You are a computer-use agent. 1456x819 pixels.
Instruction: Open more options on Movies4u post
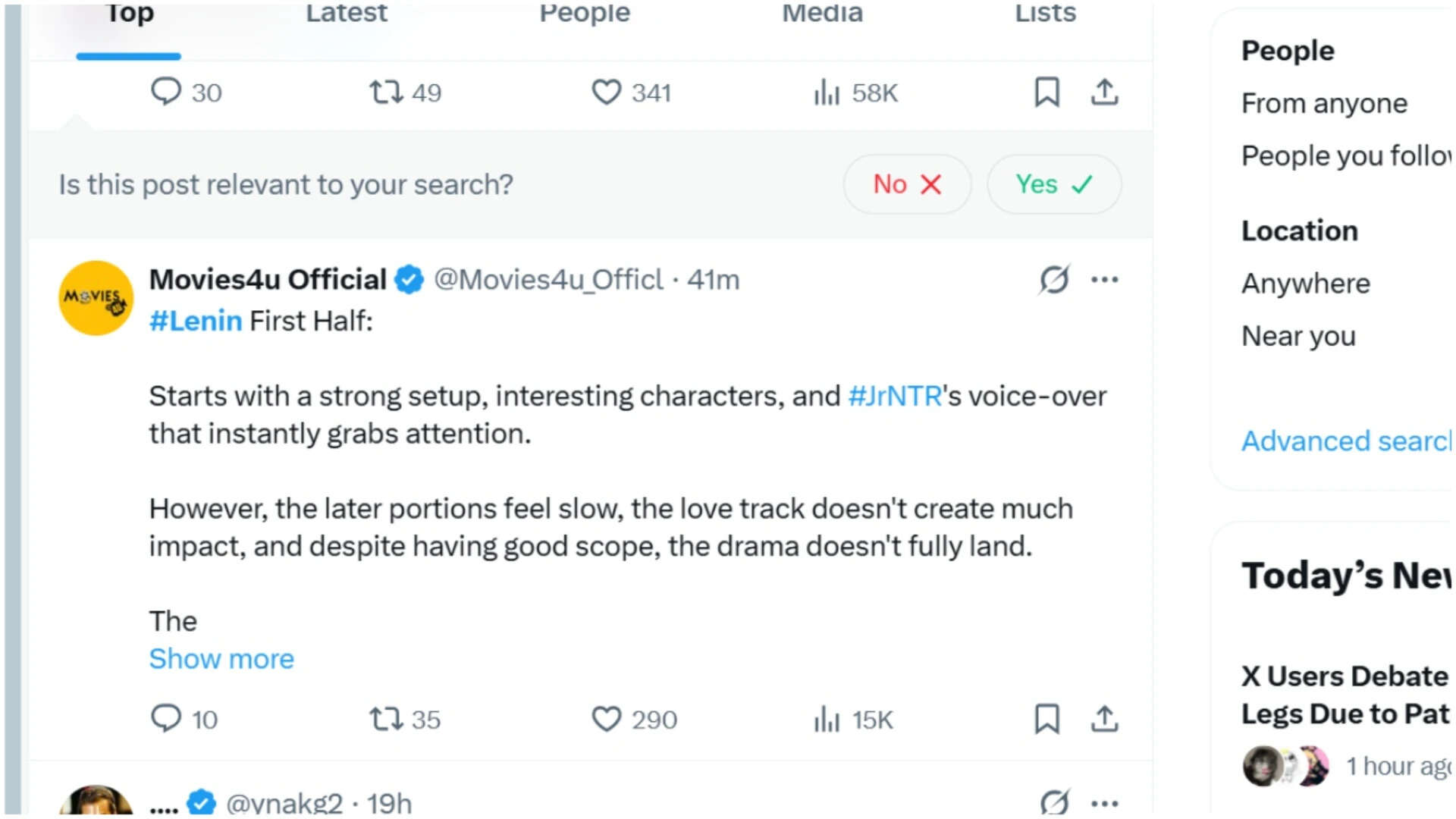coord(1104,280)
